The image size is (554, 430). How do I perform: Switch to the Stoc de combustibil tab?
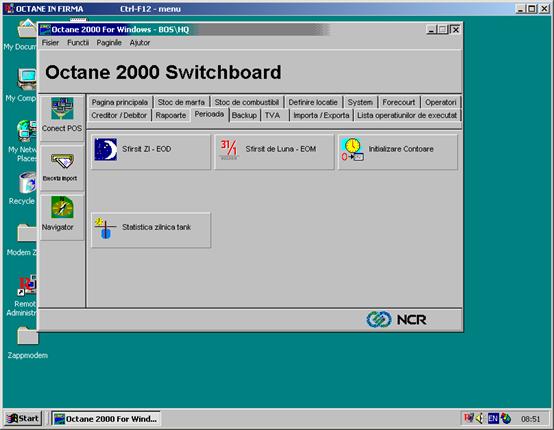tap(247, 102)
